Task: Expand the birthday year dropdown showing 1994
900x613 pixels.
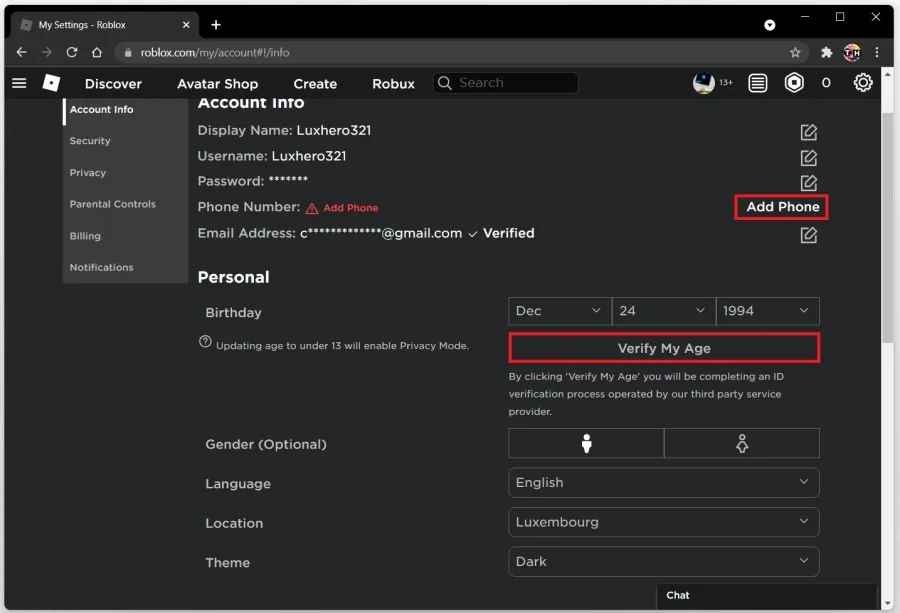Action: [x=767, y=311]
